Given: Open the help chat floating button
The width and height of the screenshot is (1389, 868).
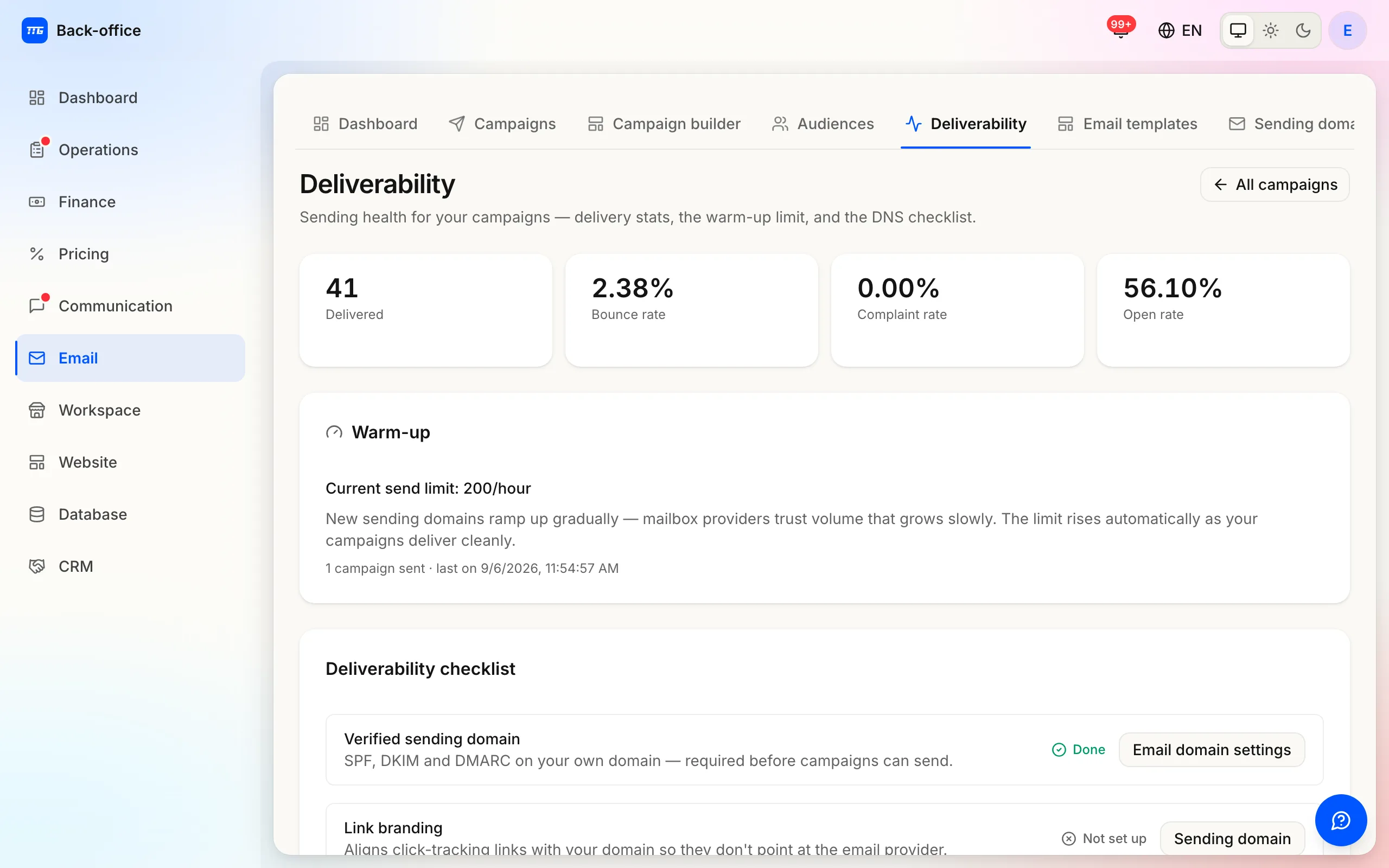Looking at the screenshot, I should (x=1341, y=820).
